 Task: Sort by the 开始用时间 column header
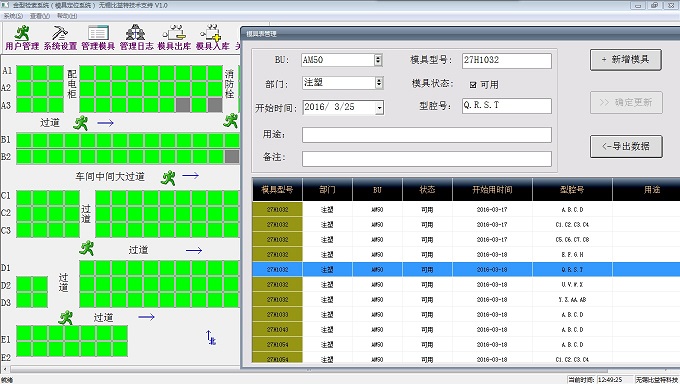492,190
